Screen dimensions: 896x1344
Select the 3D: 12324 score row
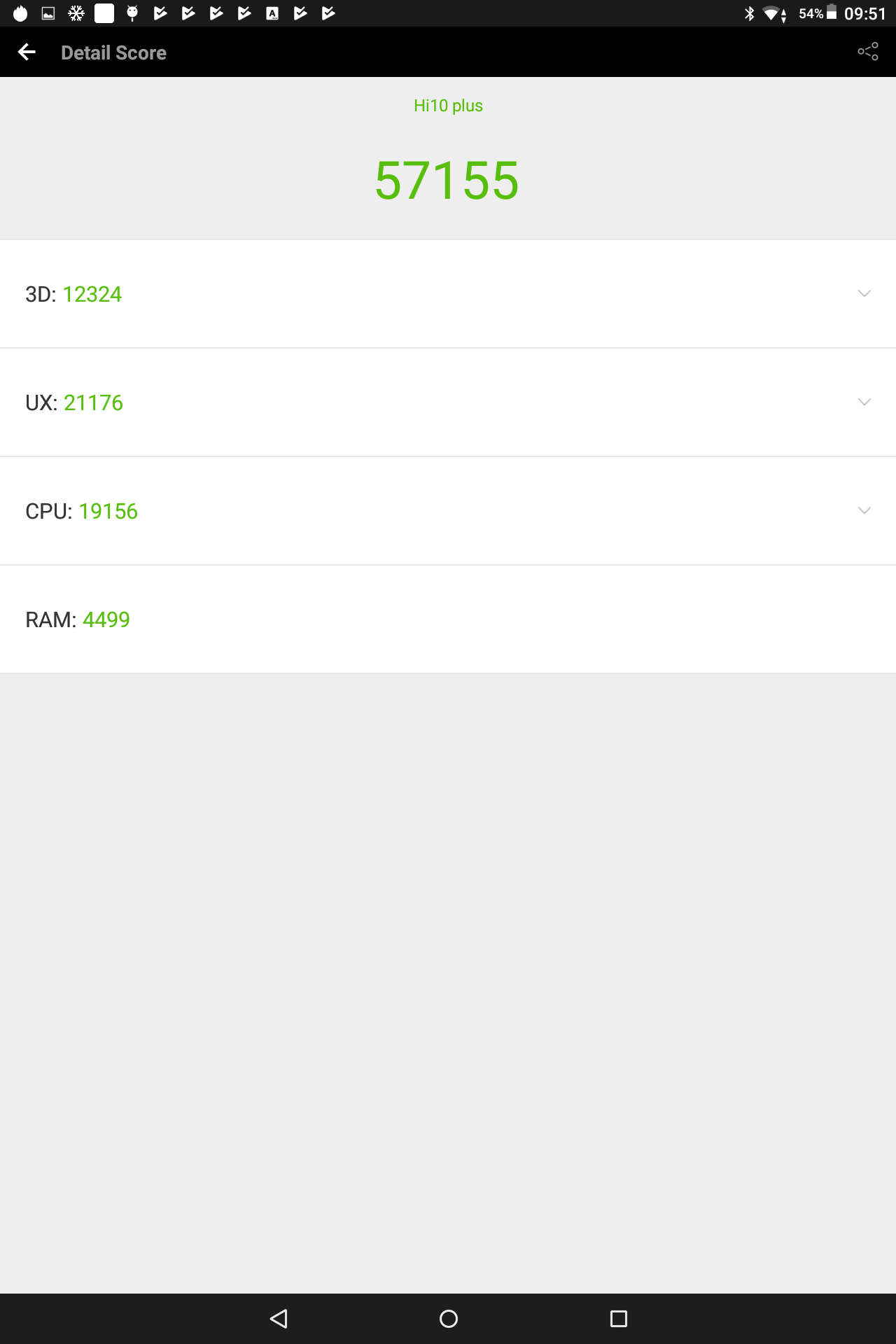448,294
